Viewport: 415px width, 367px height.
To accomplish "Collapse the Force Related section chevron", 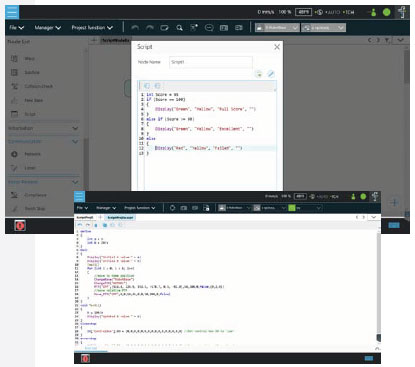I will tap(75, 182).
